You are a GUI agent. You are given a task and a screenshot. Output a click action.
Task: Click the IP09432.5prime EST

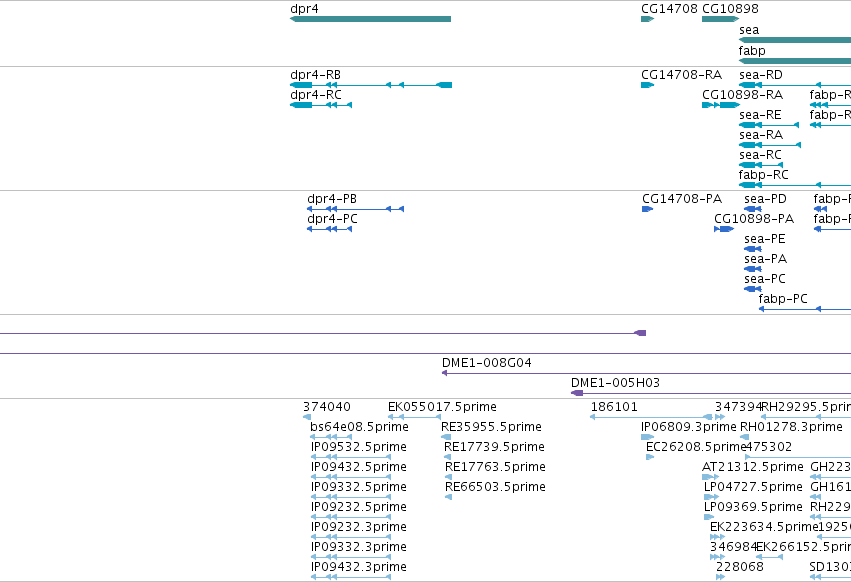(x=351, y=477)
